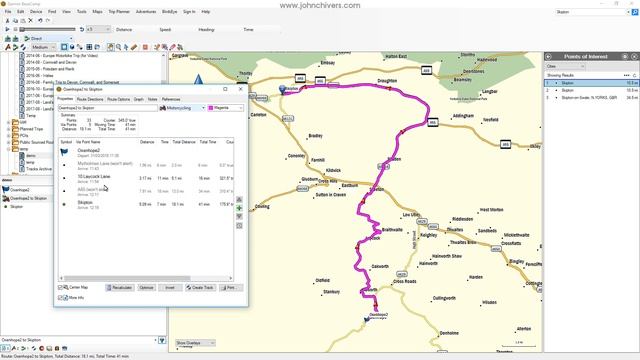Click the Cut scissors icon in toolbar

[x=7, y=20]
